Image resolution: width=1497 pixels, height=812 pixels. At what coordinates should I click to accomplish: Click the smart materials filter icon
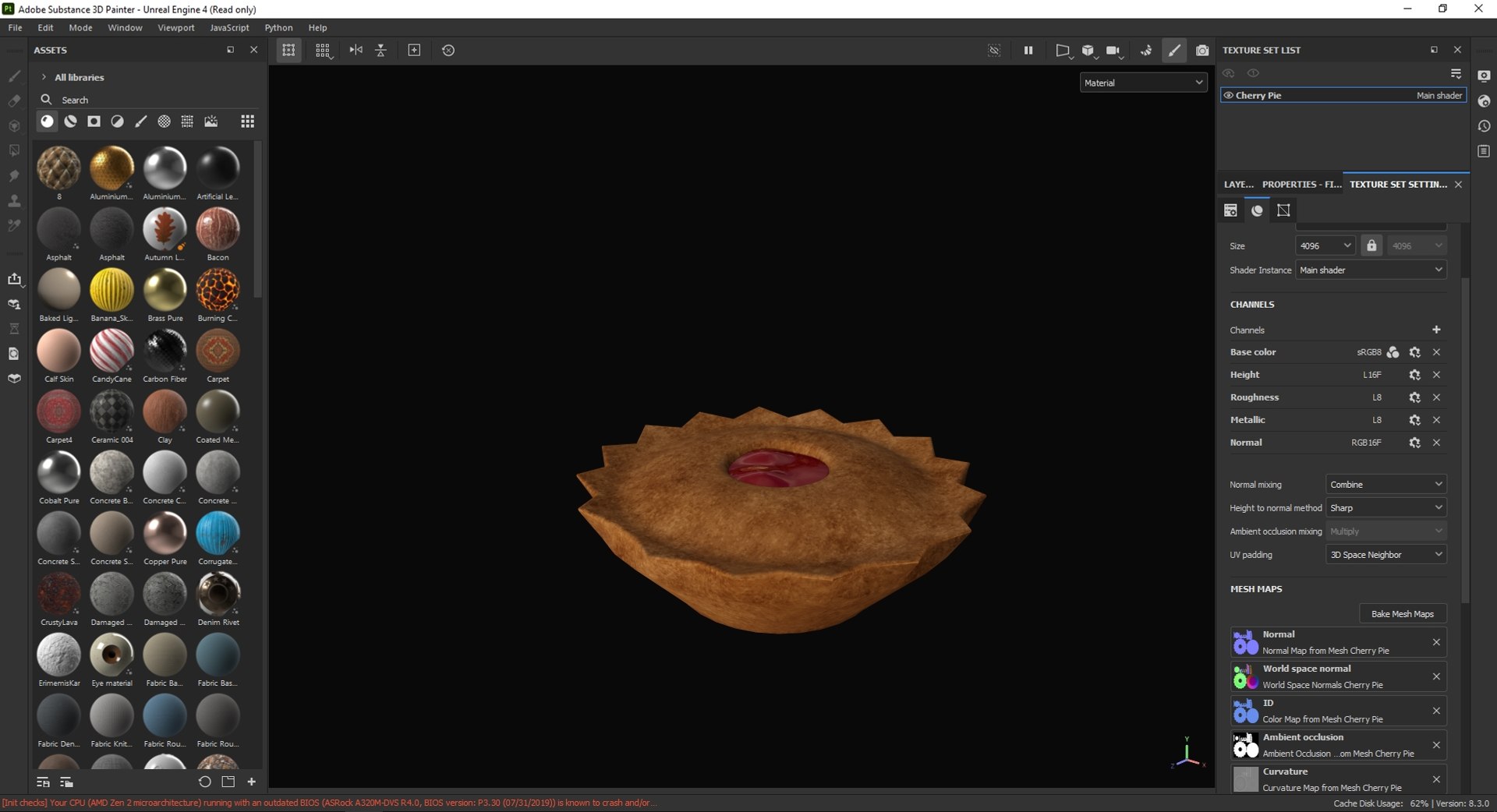pyautogui.click(x=71, y=122)
